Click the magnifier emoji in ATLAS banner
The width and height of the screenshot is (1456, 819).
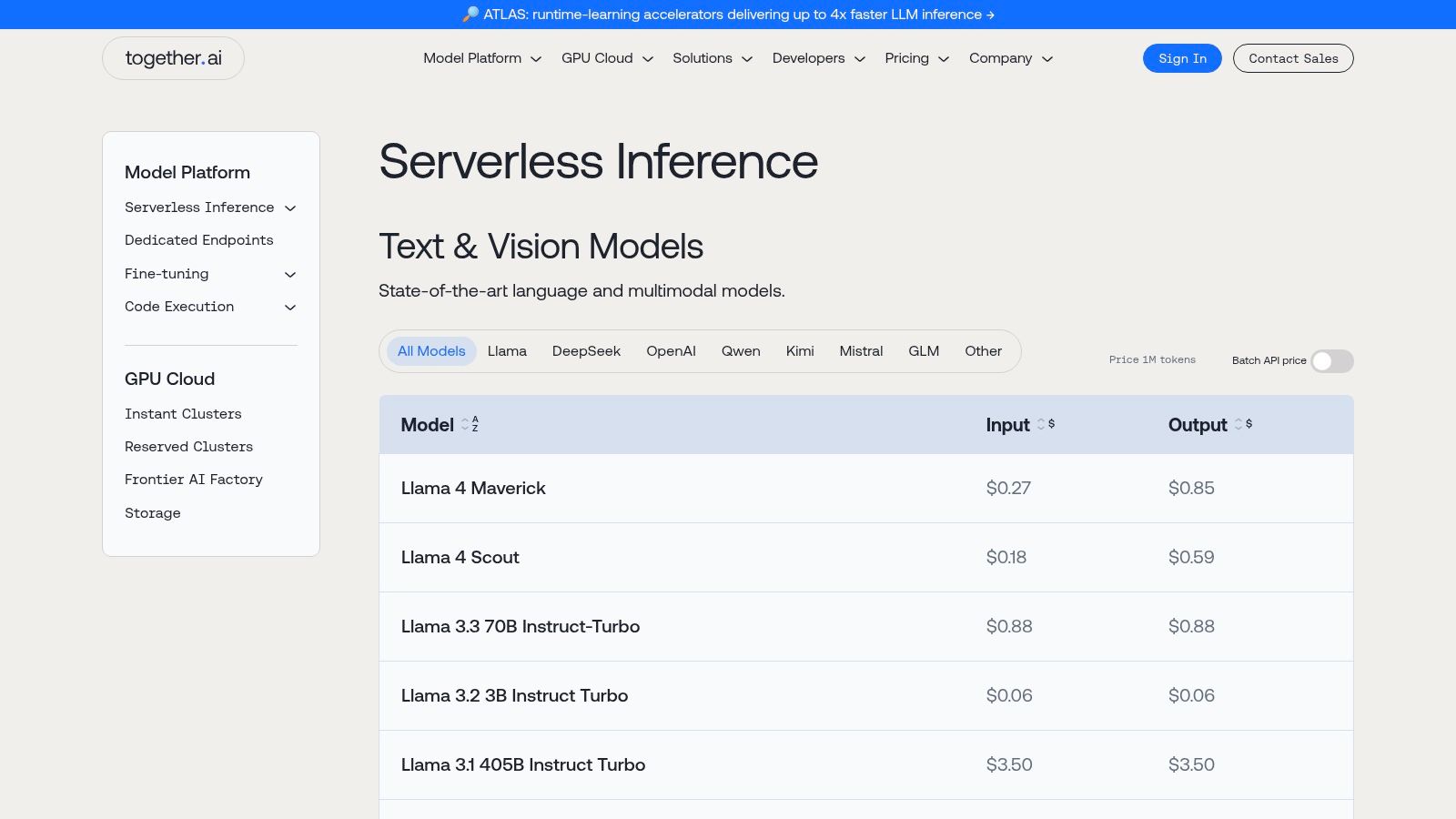[470, 15]
